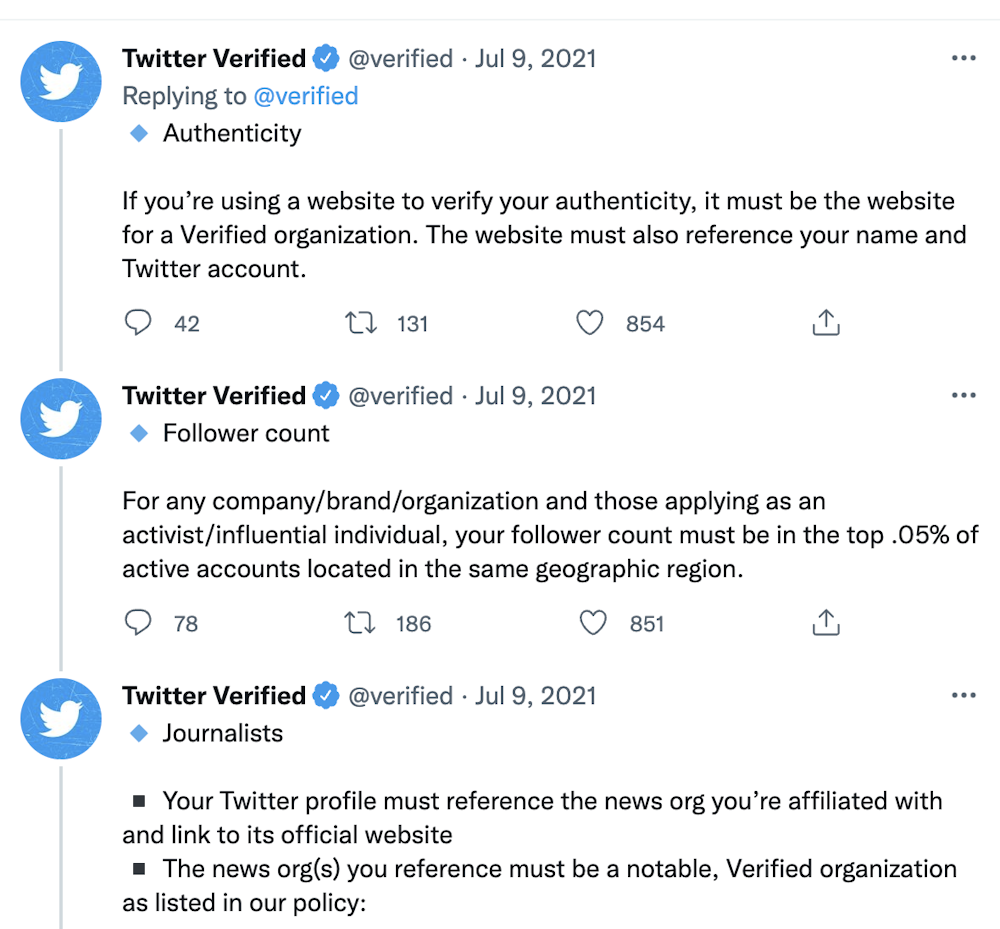The height and width of the screenshot is (929, 1000).
Task: Click Twitter Verified name on Journalists tweet
Action: 214,696
